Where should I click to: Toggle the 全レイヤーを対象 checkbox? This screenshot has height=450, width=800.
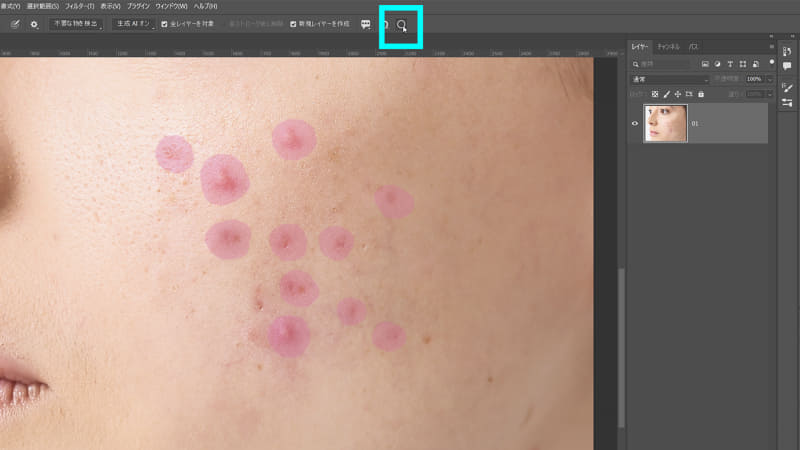(x=164, y=24)
